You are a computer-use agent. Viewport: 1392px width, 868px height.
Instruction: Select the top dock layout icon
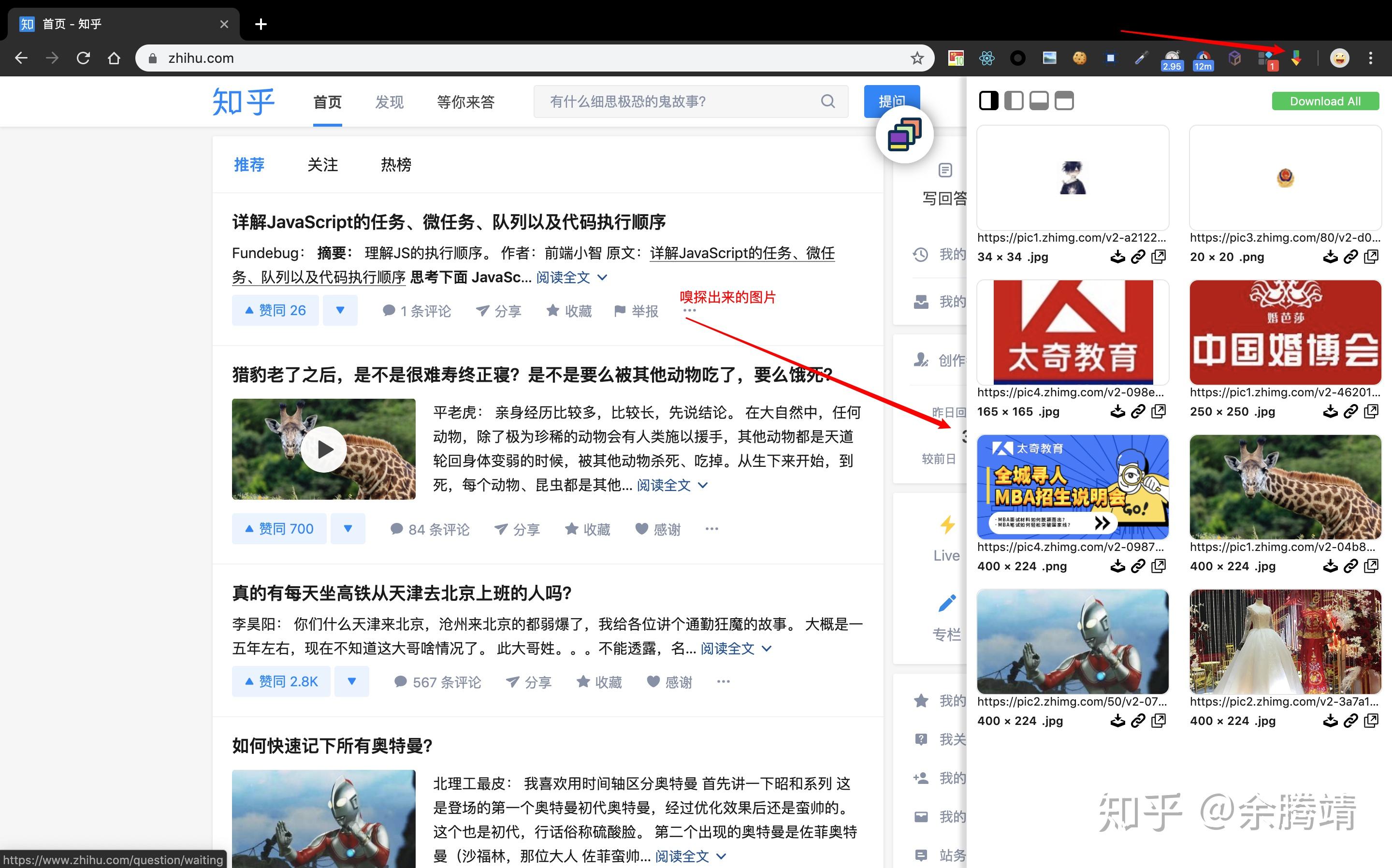point(1064,101)
